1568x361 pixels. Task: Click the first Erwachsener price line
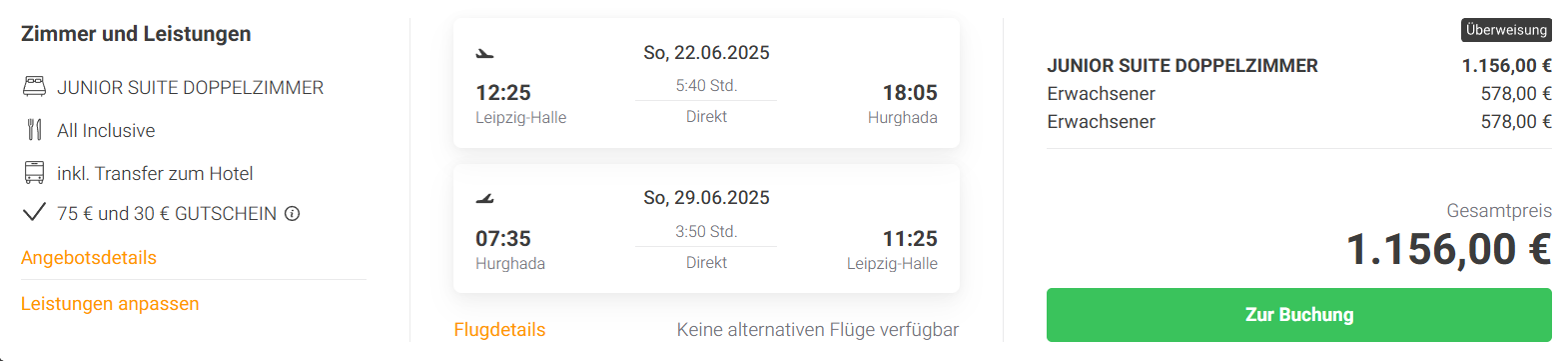1298,93
